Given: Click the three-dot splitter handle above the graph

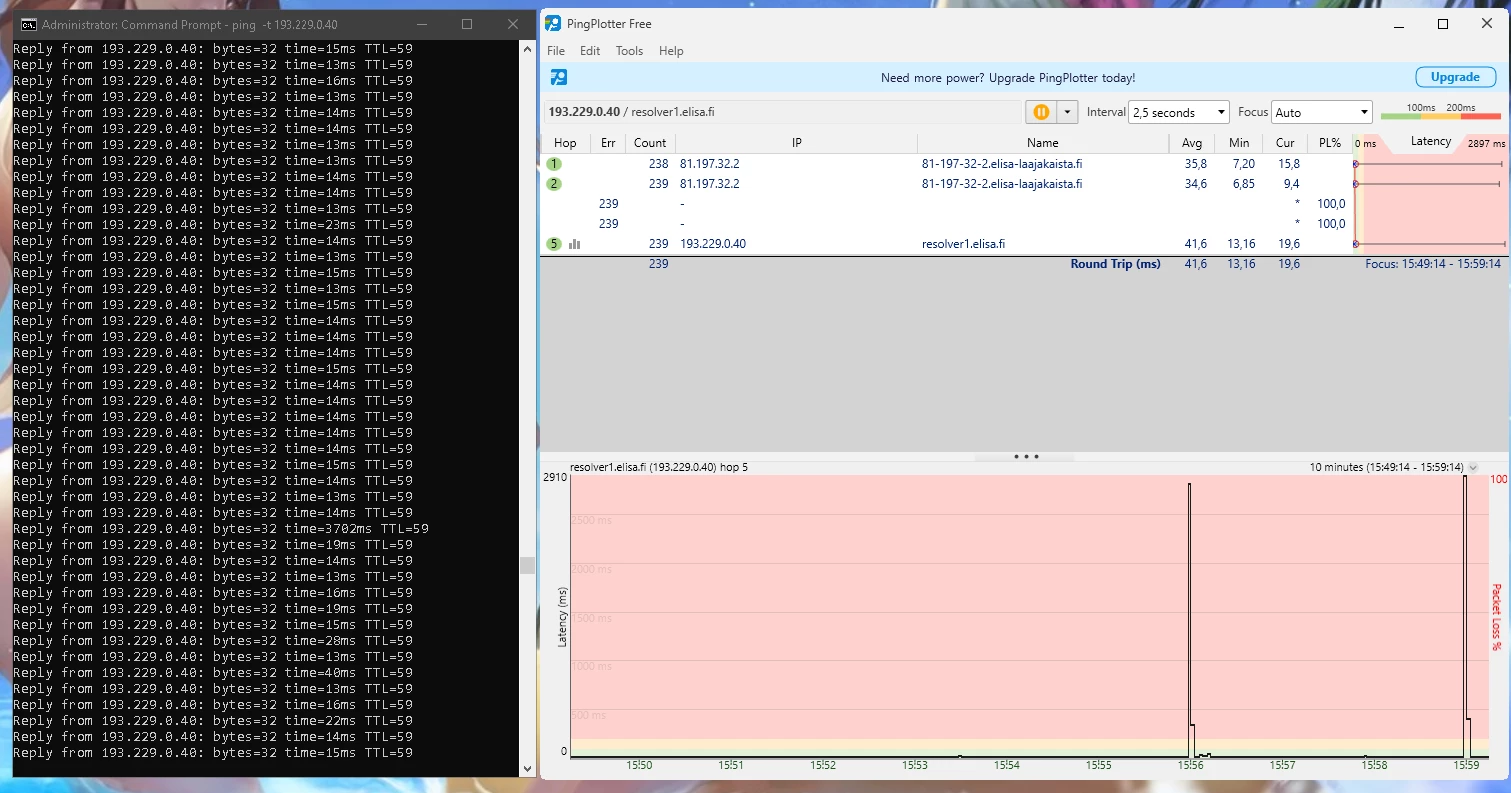Looking at the screenshot, I should click(x=1026, y=456).
